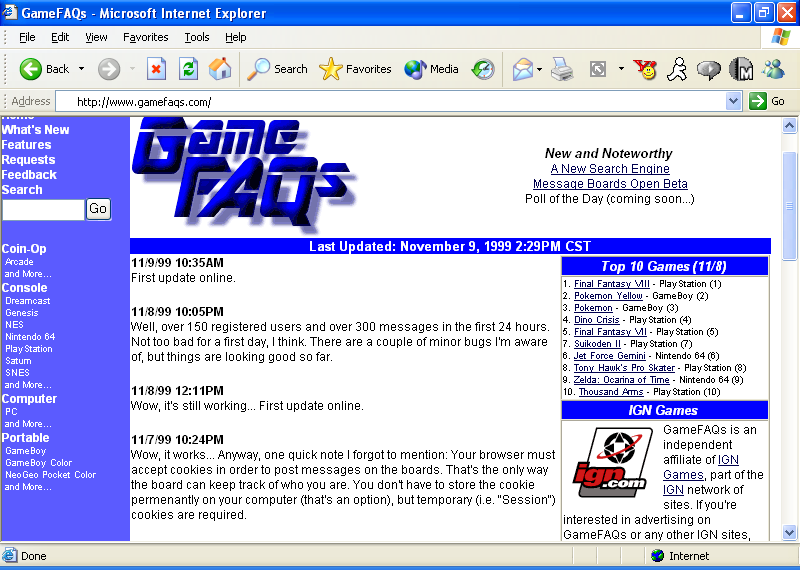Open the File menu
800x570 pixels.
click(27, 37)
